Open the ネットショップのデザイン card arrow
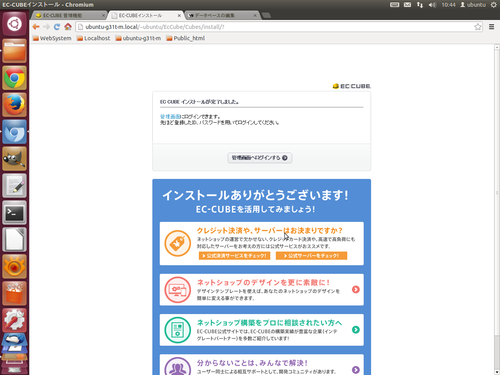This screenshot has height=375, width=500. pyautogui.click(x=356, y=289)
